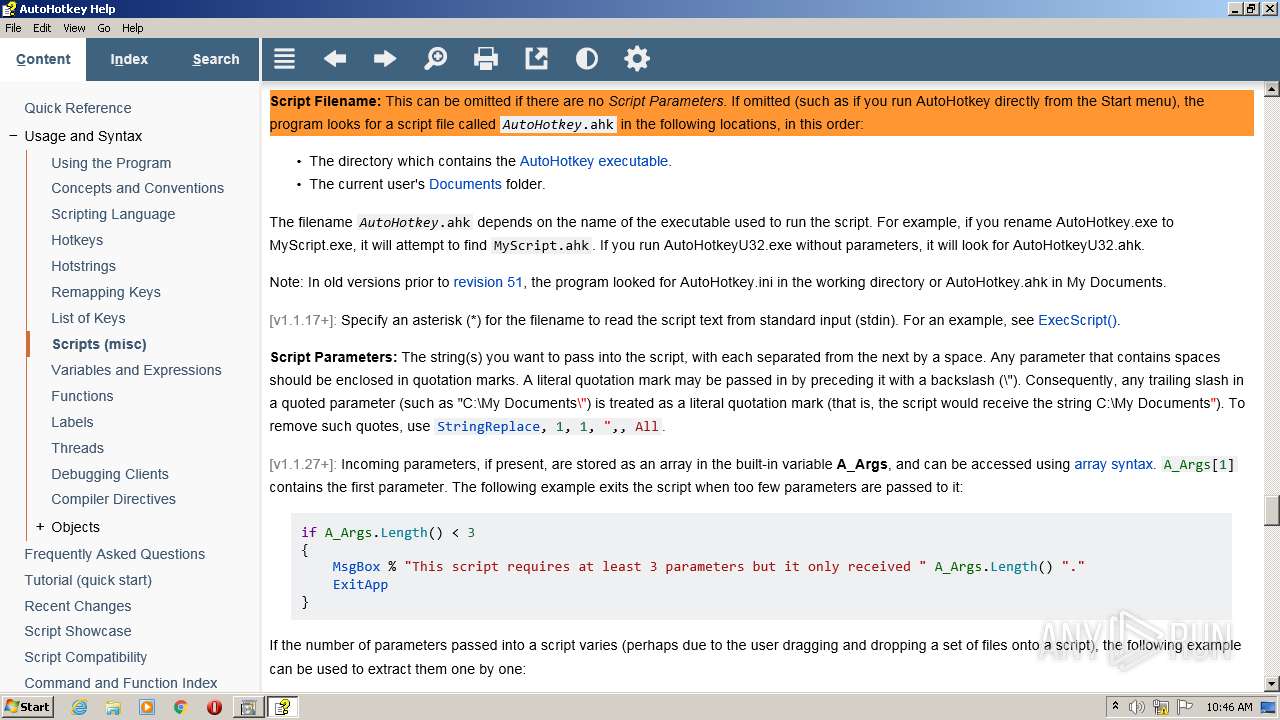This screenshot has height=720, width=1280.
Task: Click the vertical scrollbar thumb
Action: click(1271, 510)
